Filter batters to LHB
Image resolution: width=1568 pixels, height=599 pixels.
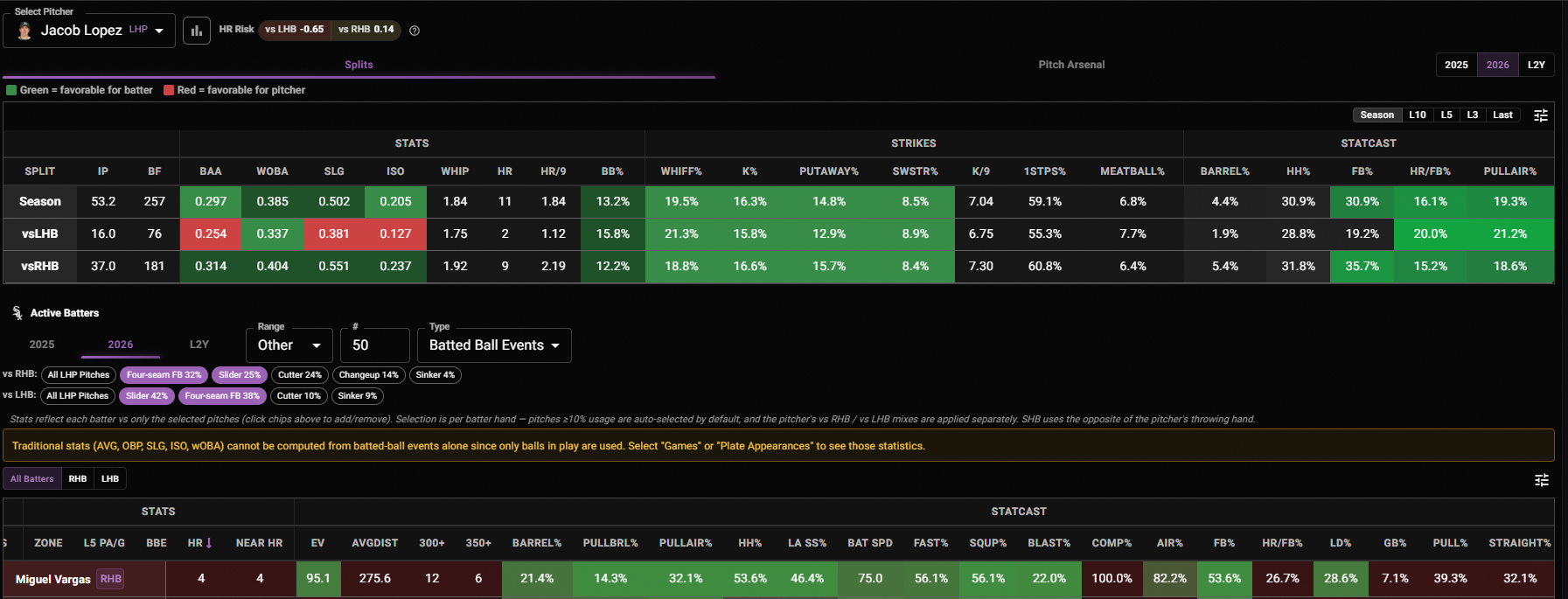coord(110,479)
